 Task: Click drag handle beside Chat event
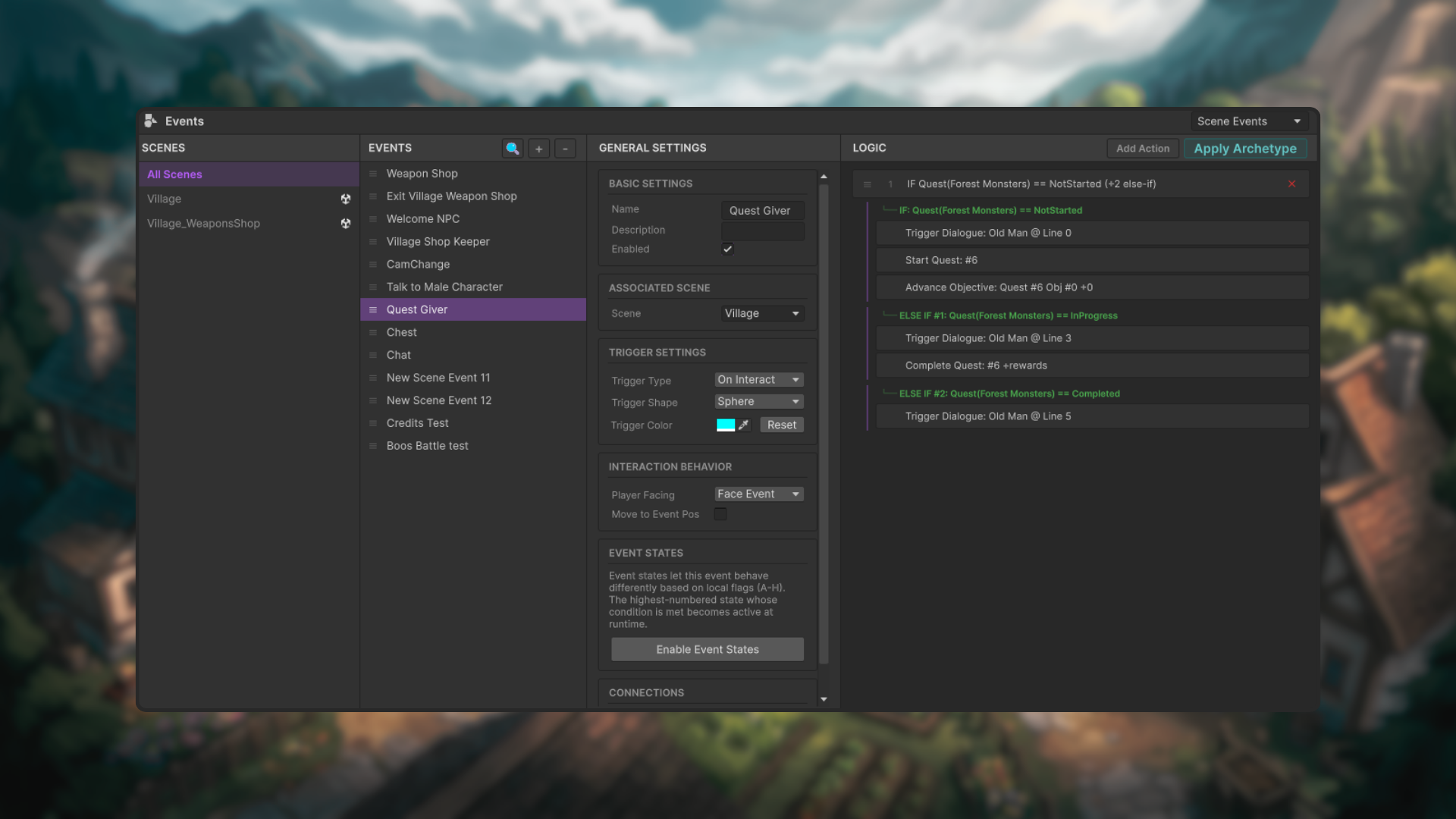click(373, 355)
